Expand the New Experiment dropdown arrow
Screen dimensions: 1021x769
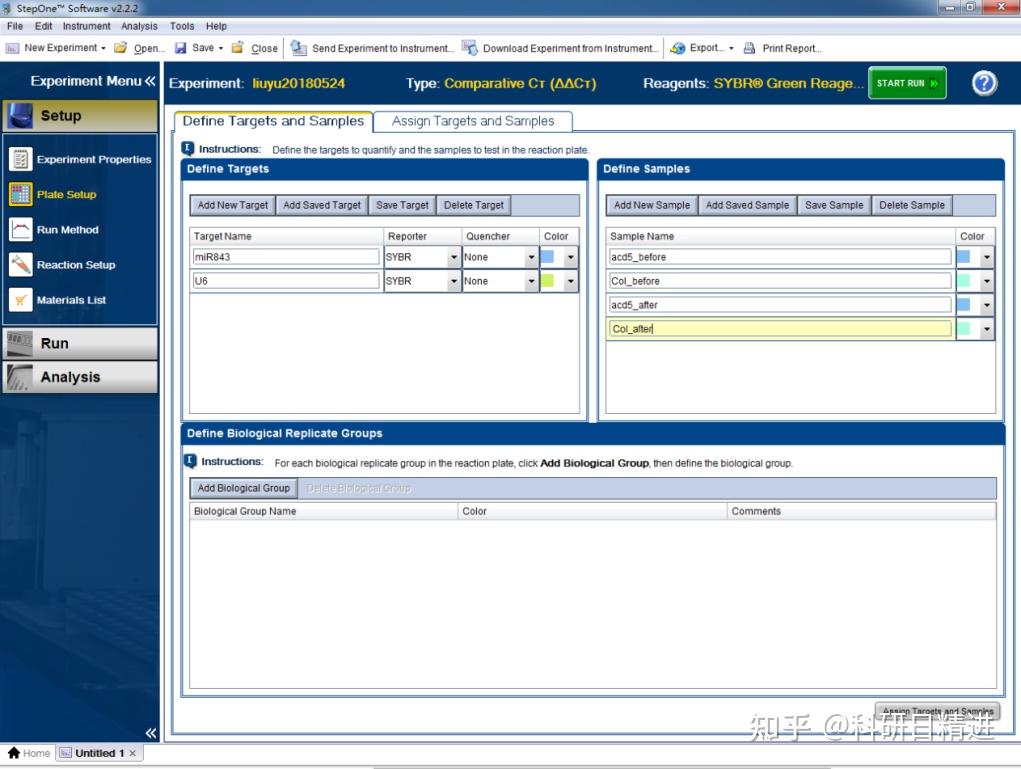pyautogui.click(x=103, y=48)
